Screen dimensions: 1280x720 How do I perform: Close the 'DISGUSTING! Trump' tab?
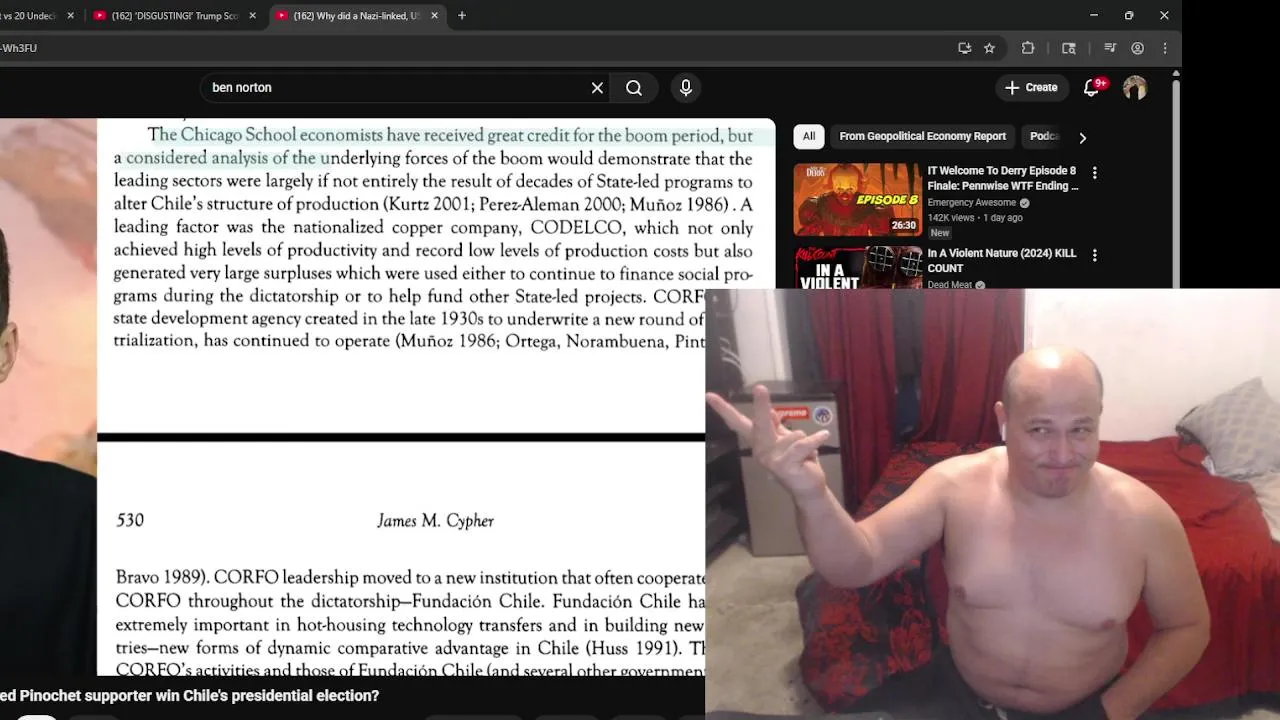(252, 16)
